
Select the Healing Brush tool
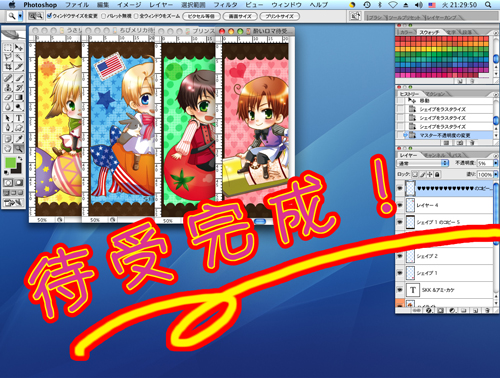[8, 78]
